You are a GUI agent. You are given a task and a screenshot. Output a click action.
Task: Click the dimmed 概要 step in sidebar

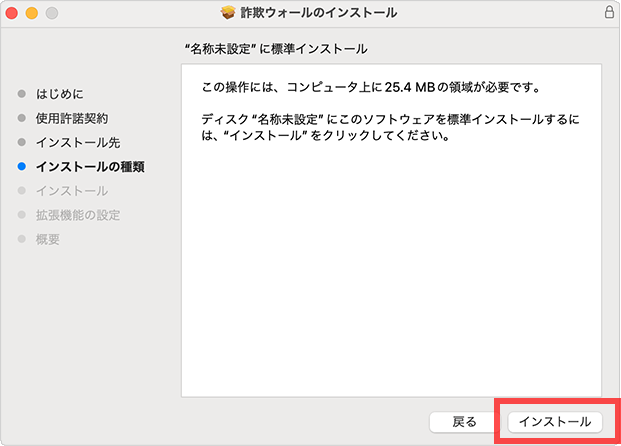click(x=48, y=239)
